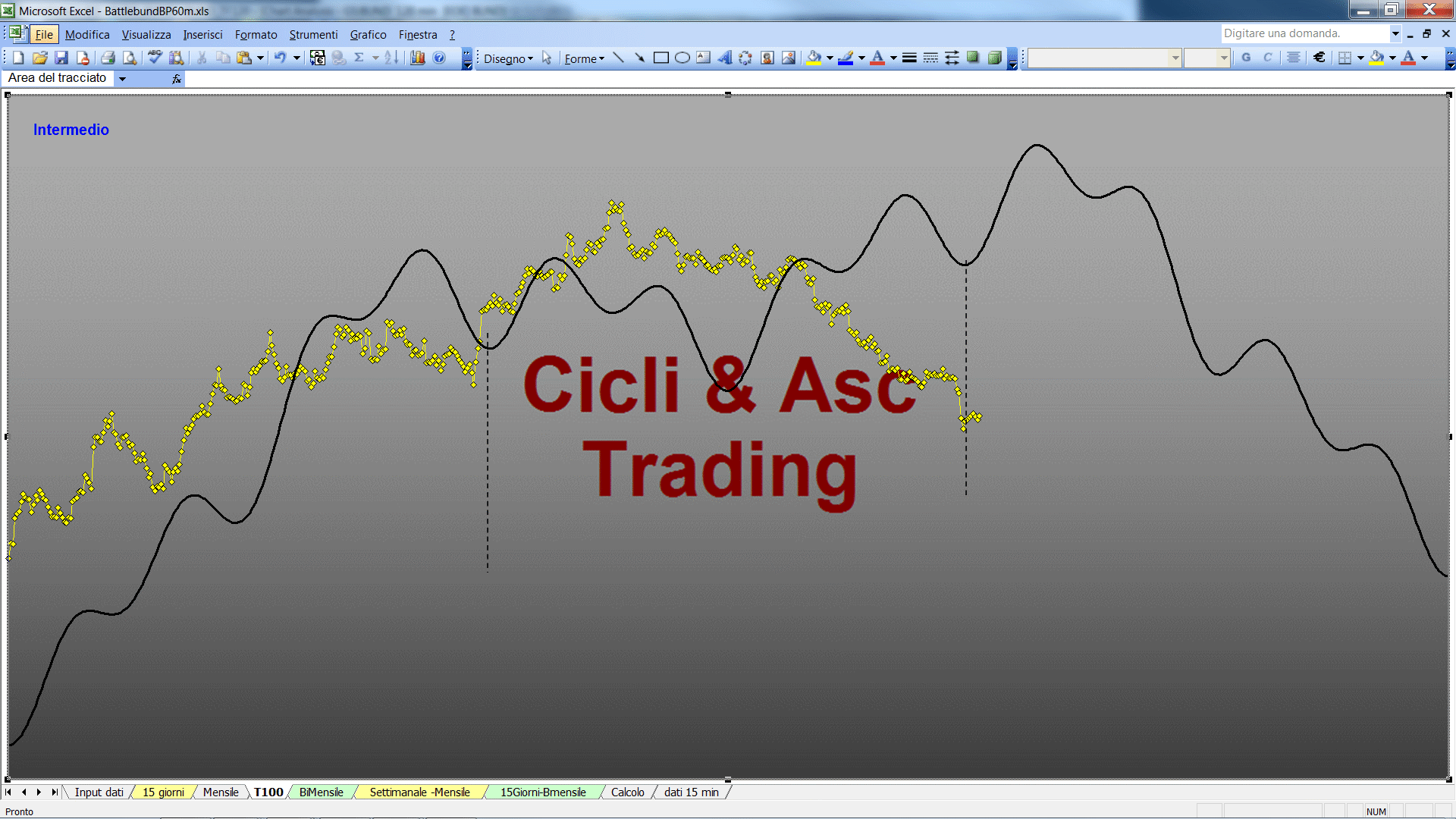Open the font size combo box
Screen dimensions: 1456x819
pos(1207,58)
